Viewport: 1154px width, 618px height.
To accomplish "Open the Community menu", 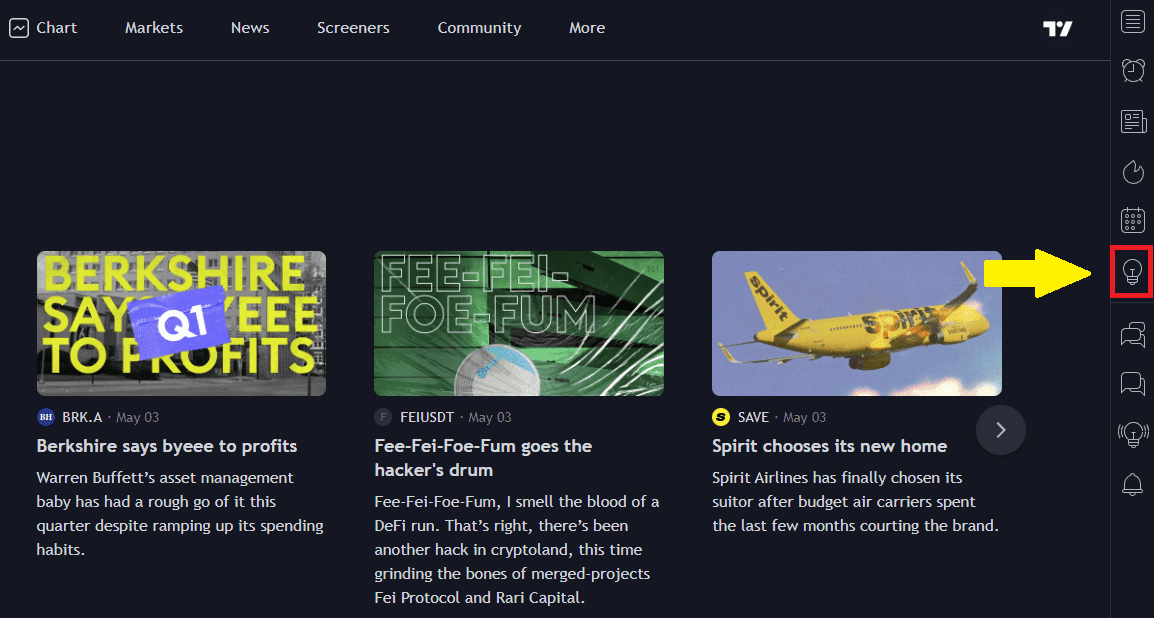I will 479,28.
